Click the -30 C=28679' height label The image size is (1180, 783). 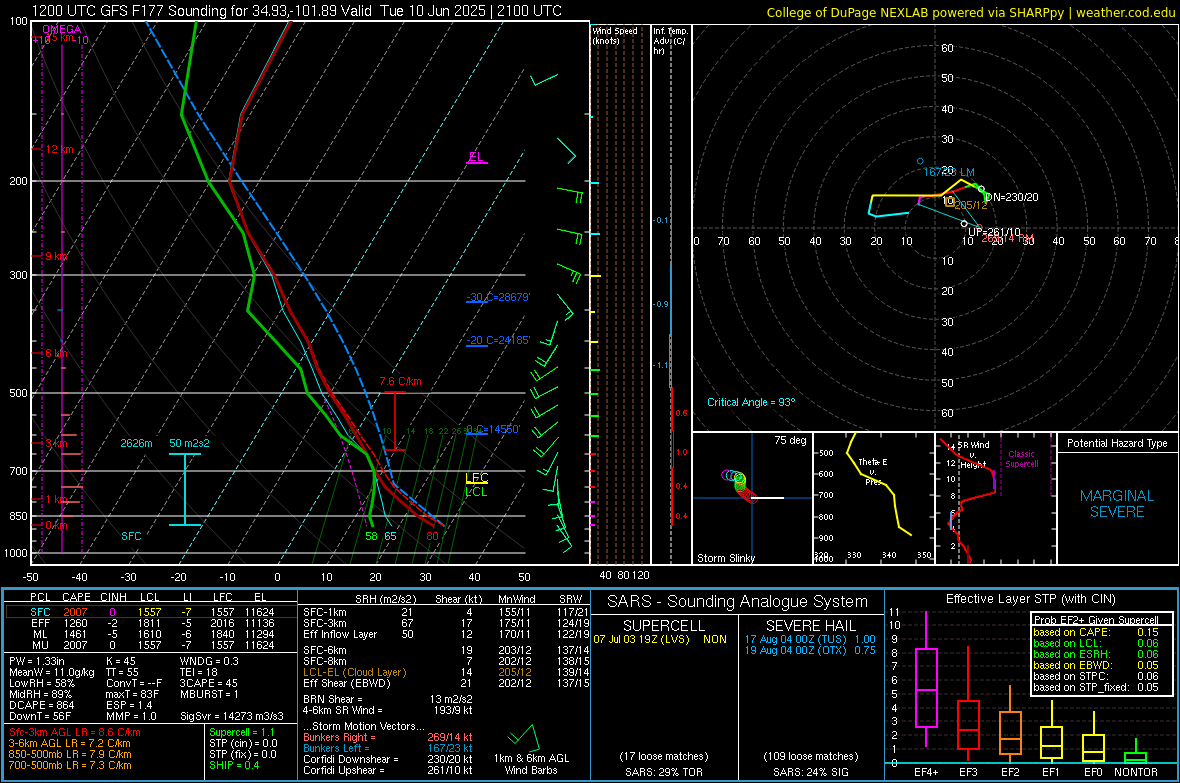(x=498, y=297)
